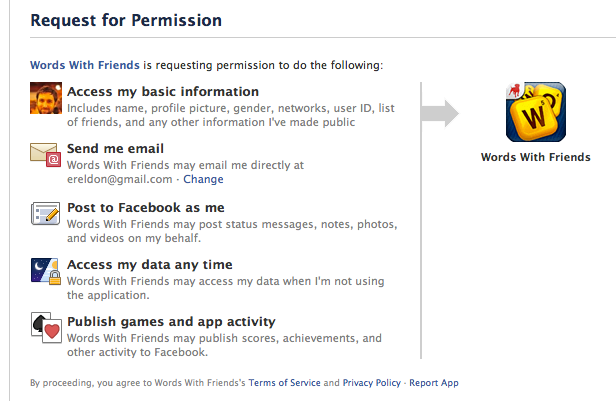Screen dimensions: 616x401
Task: Click the Post to Facebook notepad icon
Action: tap(47, 214)
